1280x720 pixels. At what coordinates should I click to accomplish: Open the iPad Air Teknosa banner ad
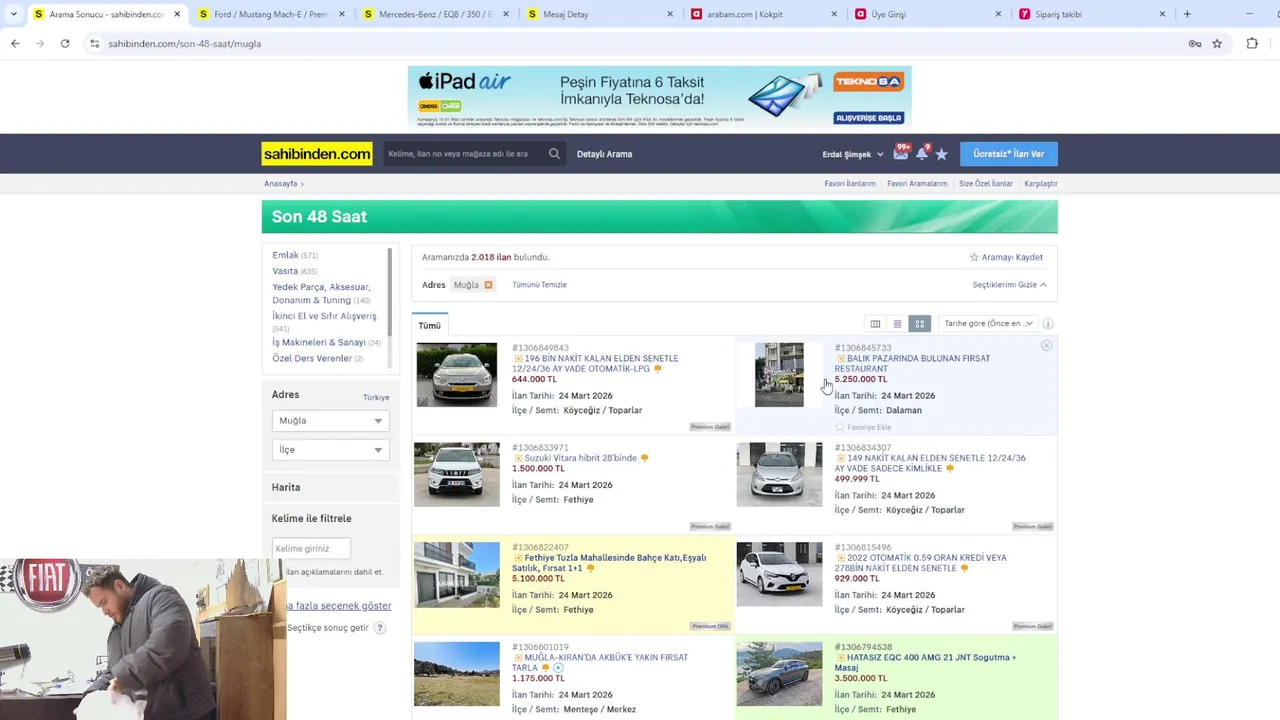point(660,96)
